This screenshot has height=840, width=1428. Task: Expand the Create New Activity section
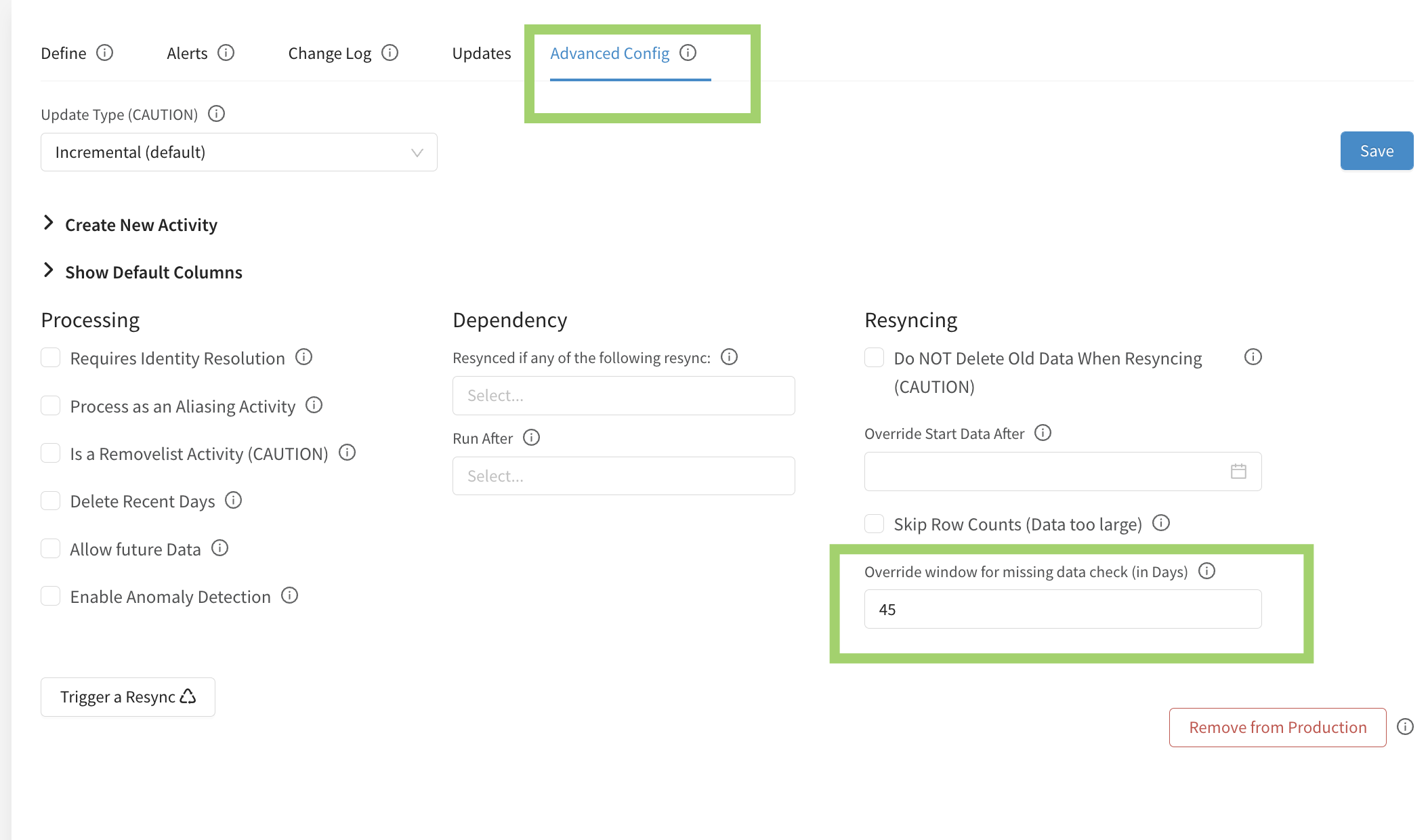point(141,225)
